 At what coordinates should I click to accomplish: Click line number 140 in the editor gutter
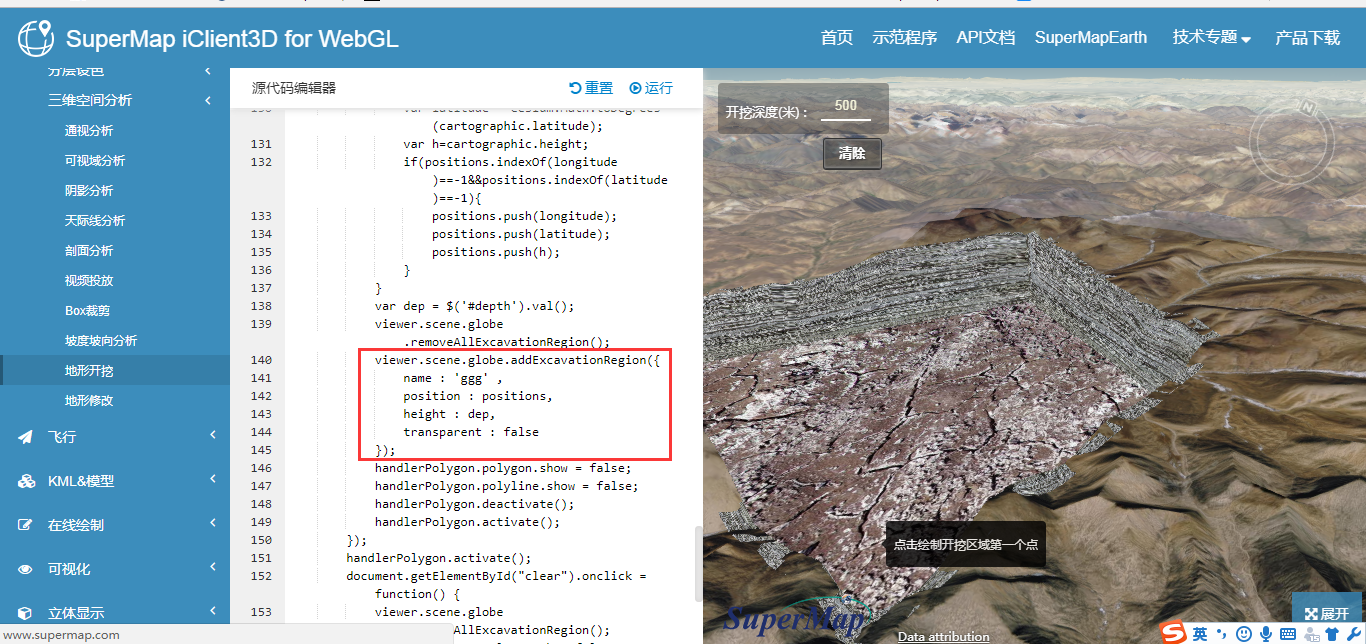coord(261,360)
